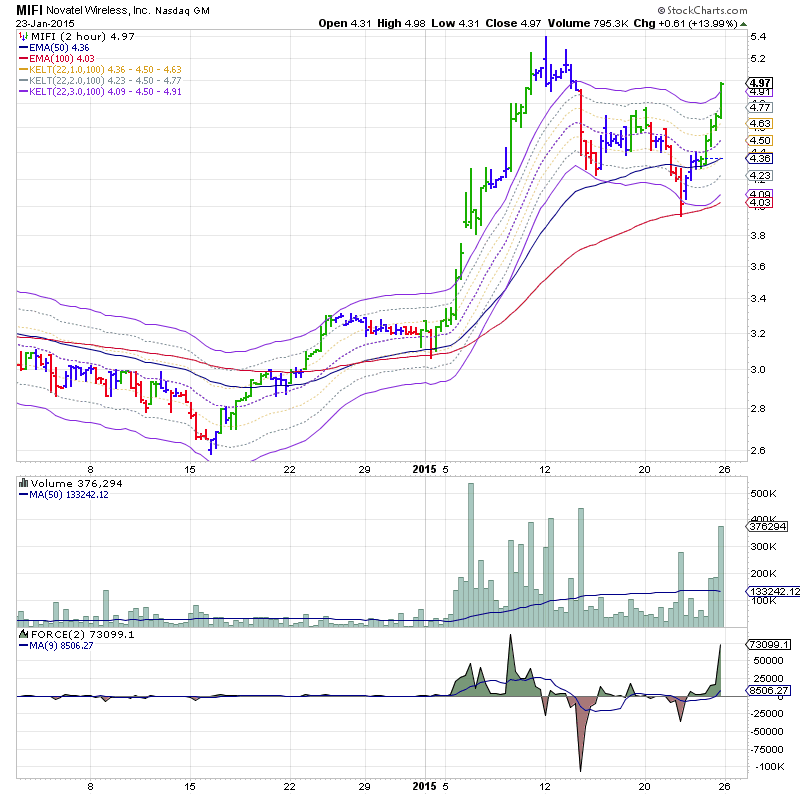
Task: Click the Volume 376,294 legend entry
Action: point(77,483)
